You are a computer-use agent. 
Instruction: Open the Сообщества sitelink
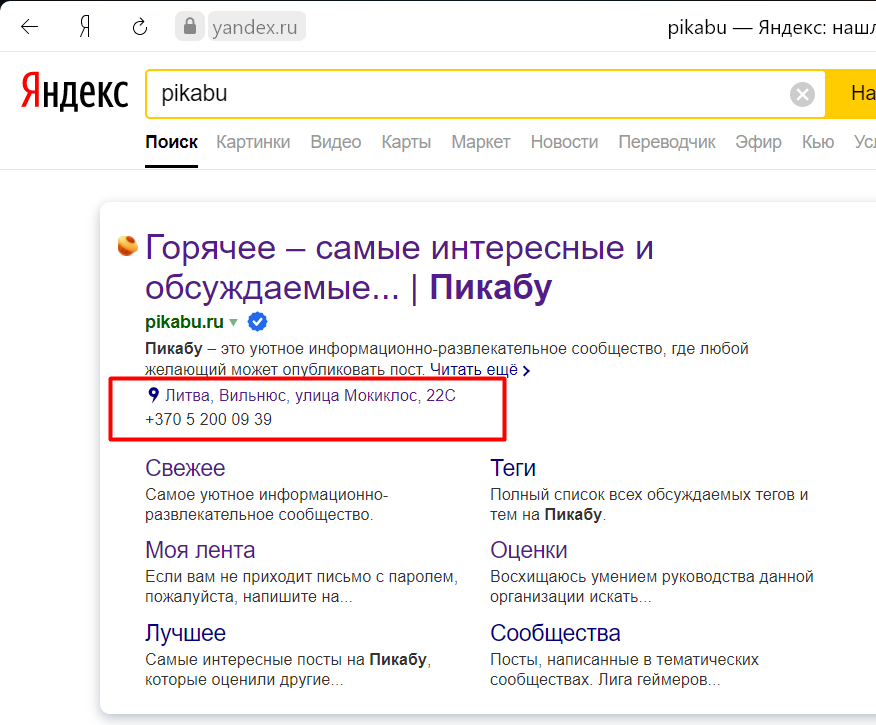[555, 633]
